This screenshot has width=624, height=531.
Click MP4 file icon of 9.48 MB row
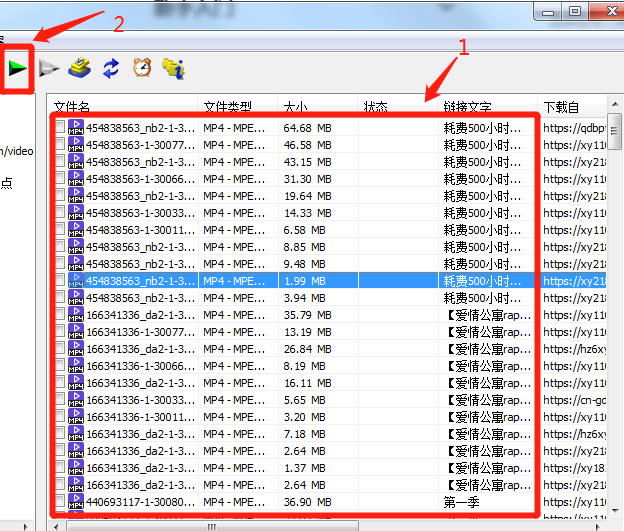76,264
